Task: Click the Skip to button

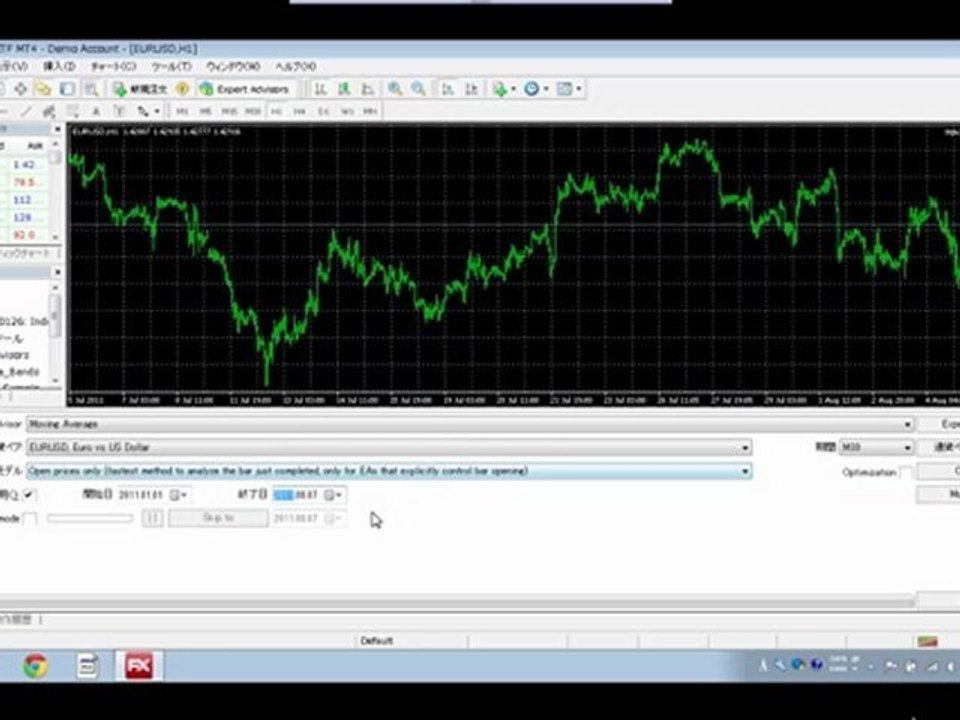Action: point(218,519)
